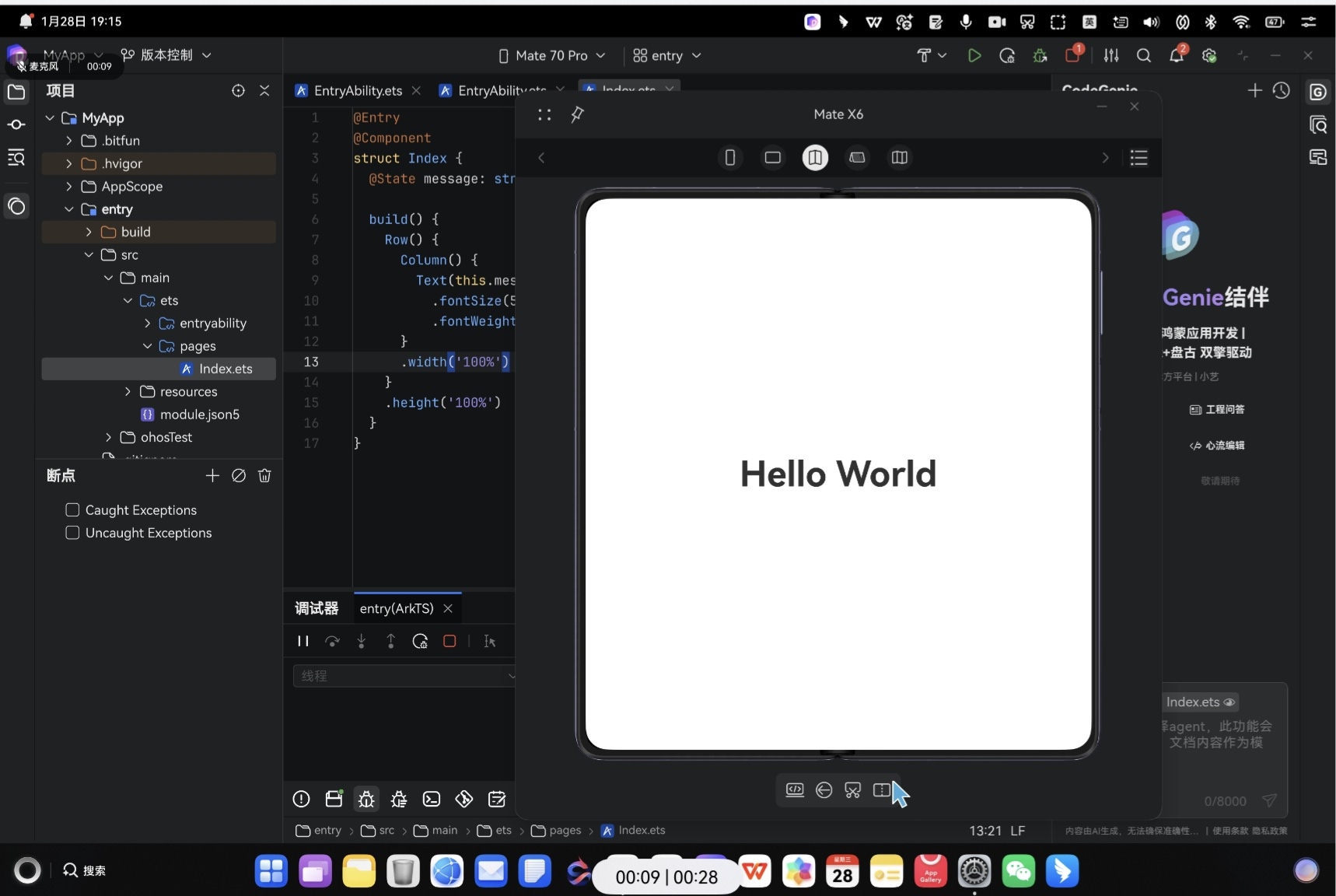Add a new breakpoint with plus icon
This screenshot has width=1336, height=896.
(212, 475)
